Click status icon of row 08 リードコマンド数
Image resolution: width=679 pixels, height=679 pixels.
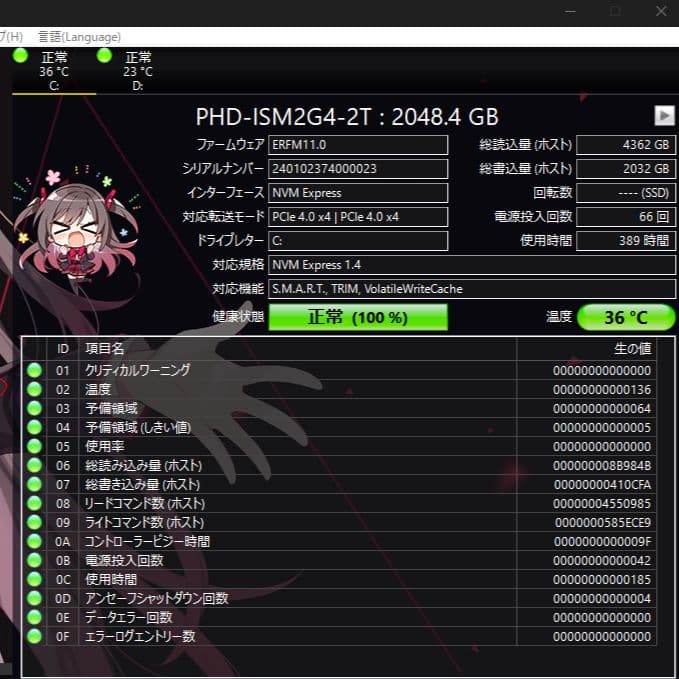(34, 504)
